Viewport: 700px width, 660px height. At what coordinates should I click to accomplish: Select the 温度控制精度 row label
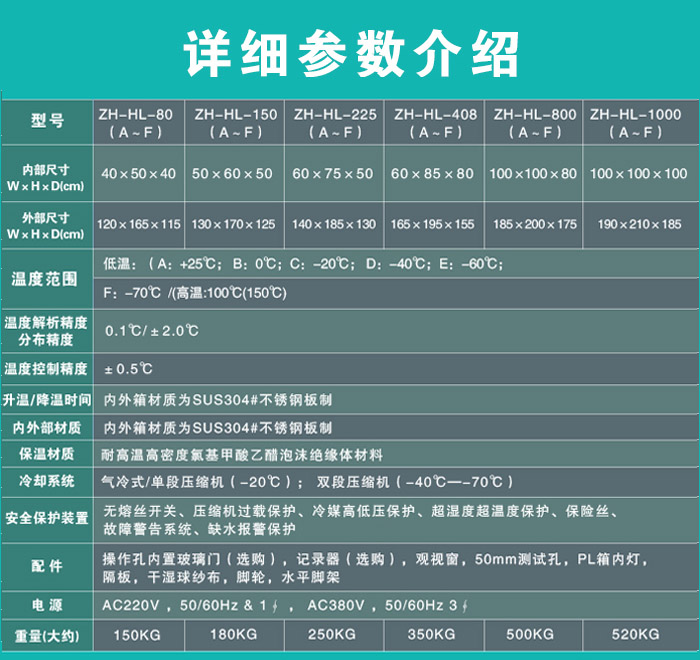[x=46, y=369]
